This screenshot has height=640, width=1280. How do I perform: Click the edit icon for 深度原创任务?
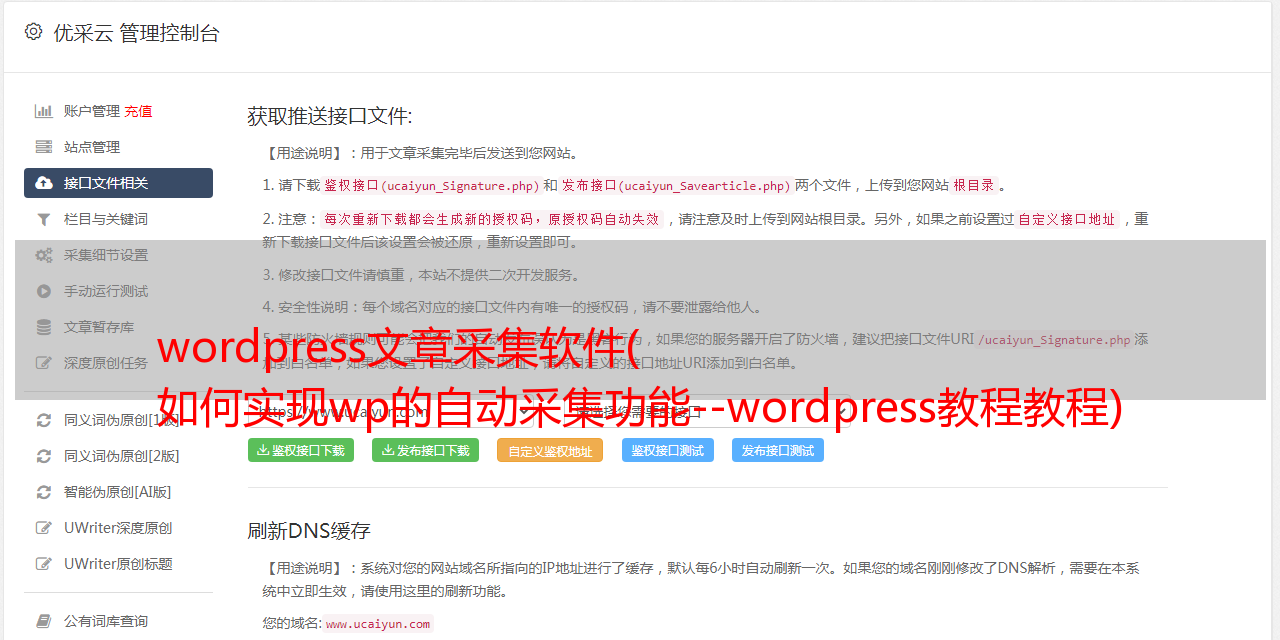click(44, 363)
